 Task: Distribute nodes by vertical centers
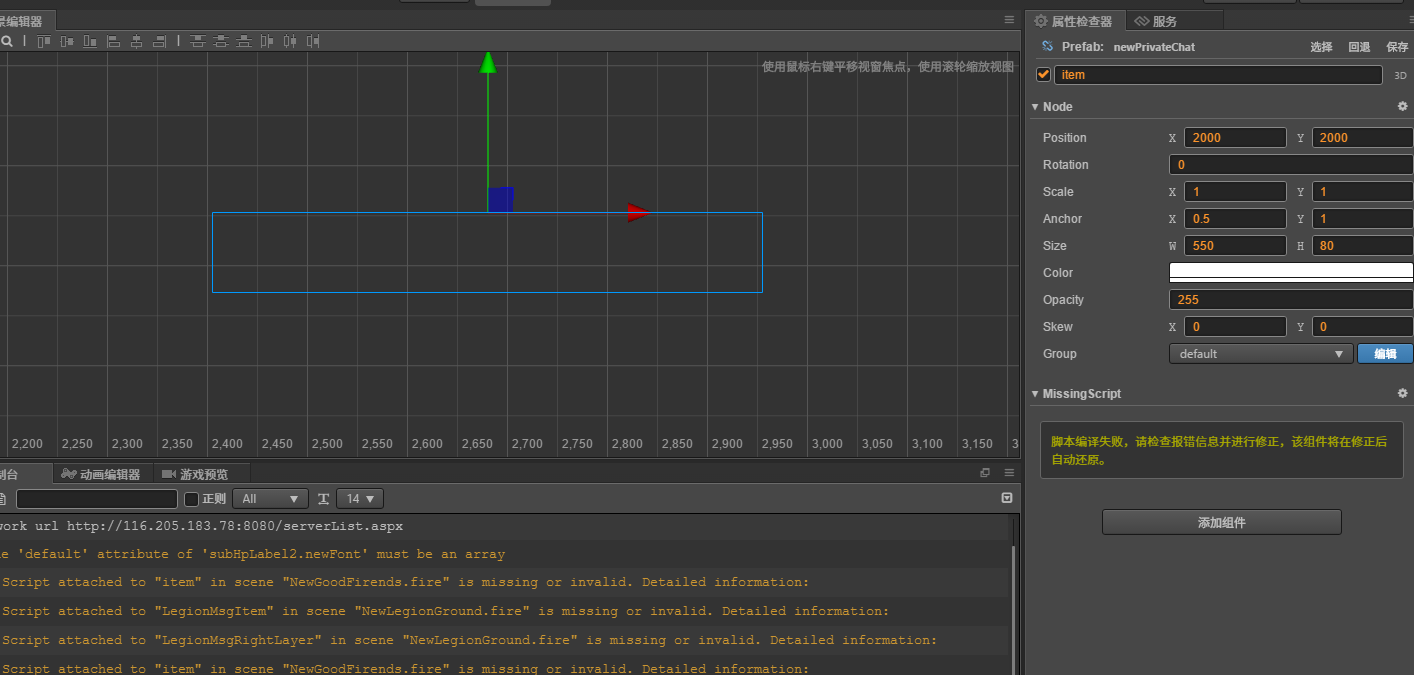click(221, 41)
